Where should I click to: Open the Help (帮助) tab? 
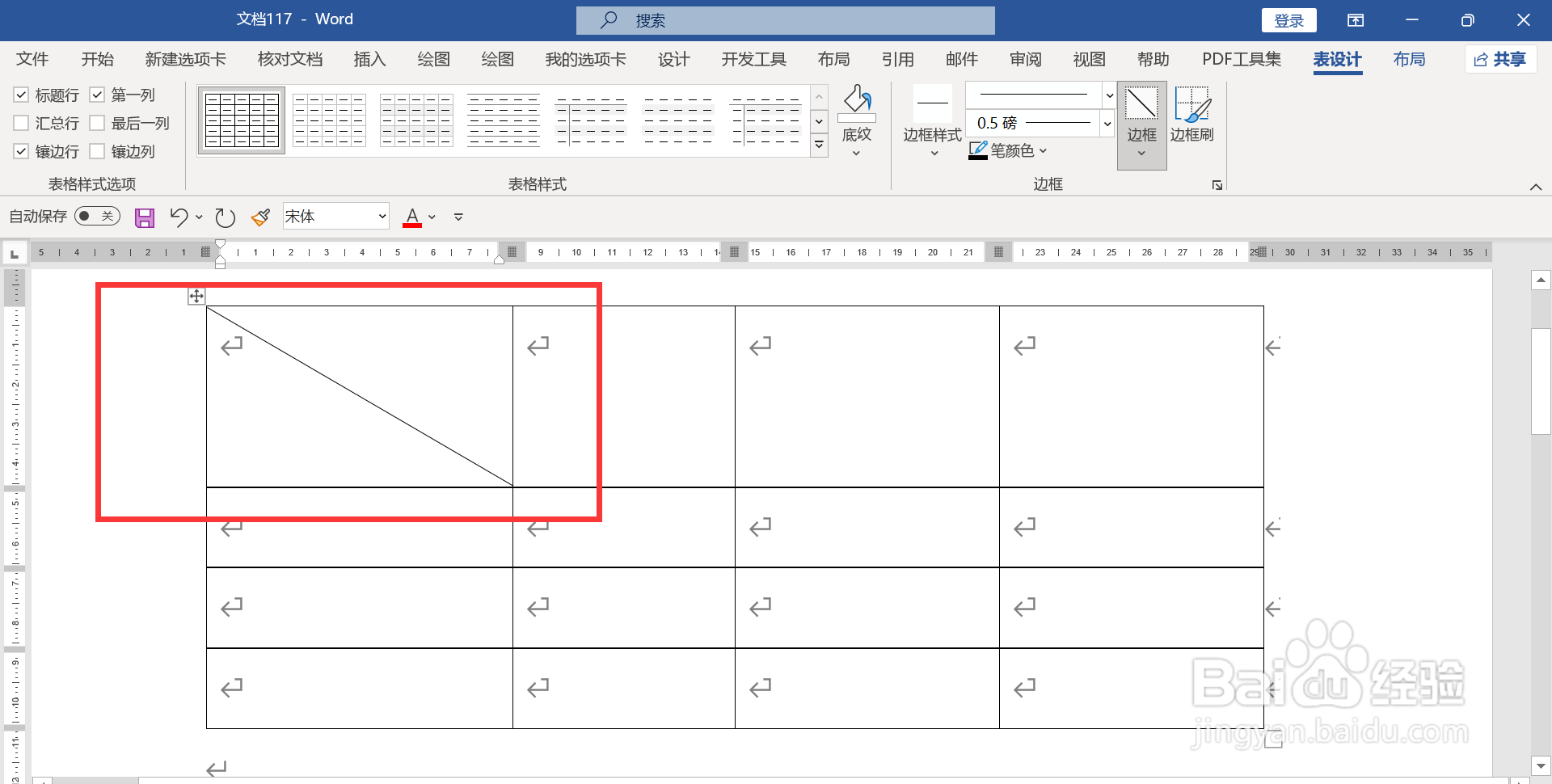[1153, 60]
